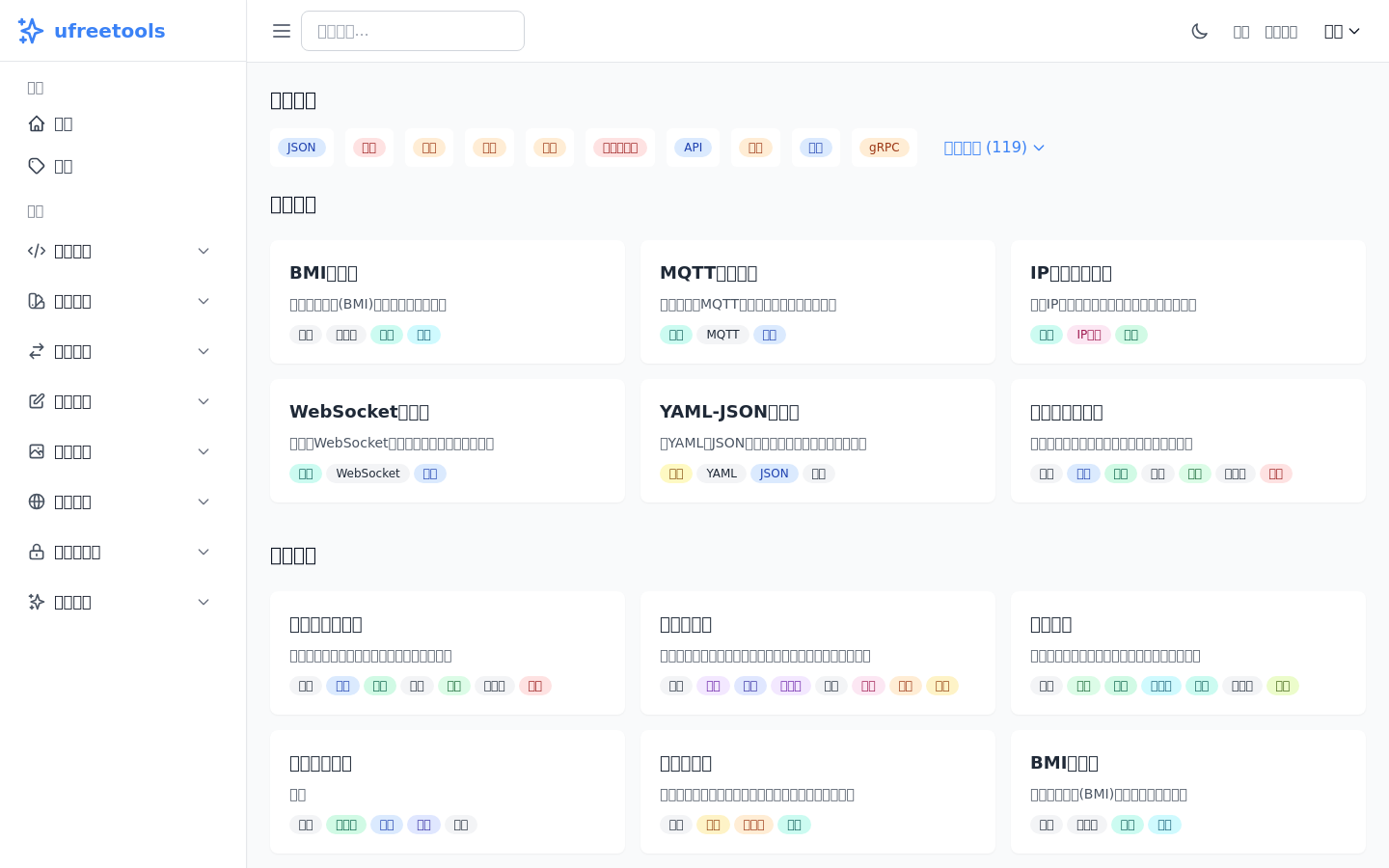Click the pink IP tag in IP card
Screen dimensions: 1389x868
[1089, 335]
